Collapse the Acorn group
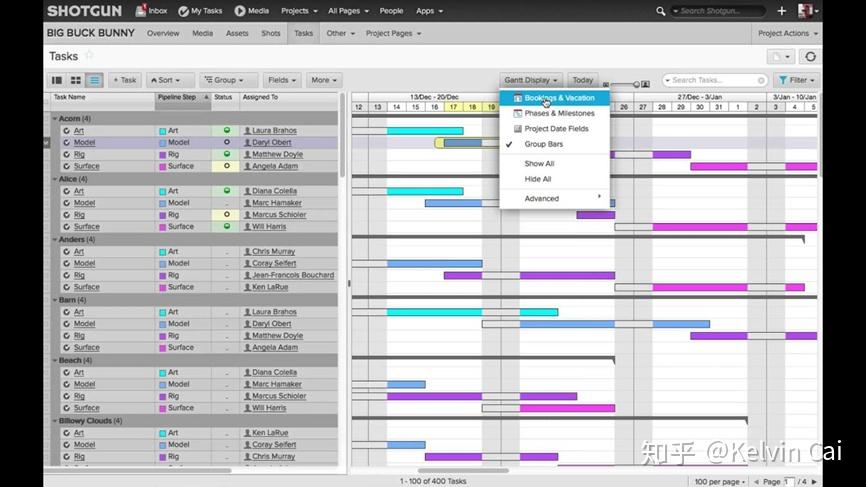The height and width of the screenshot is (487, 866). (x=55, y=118)
